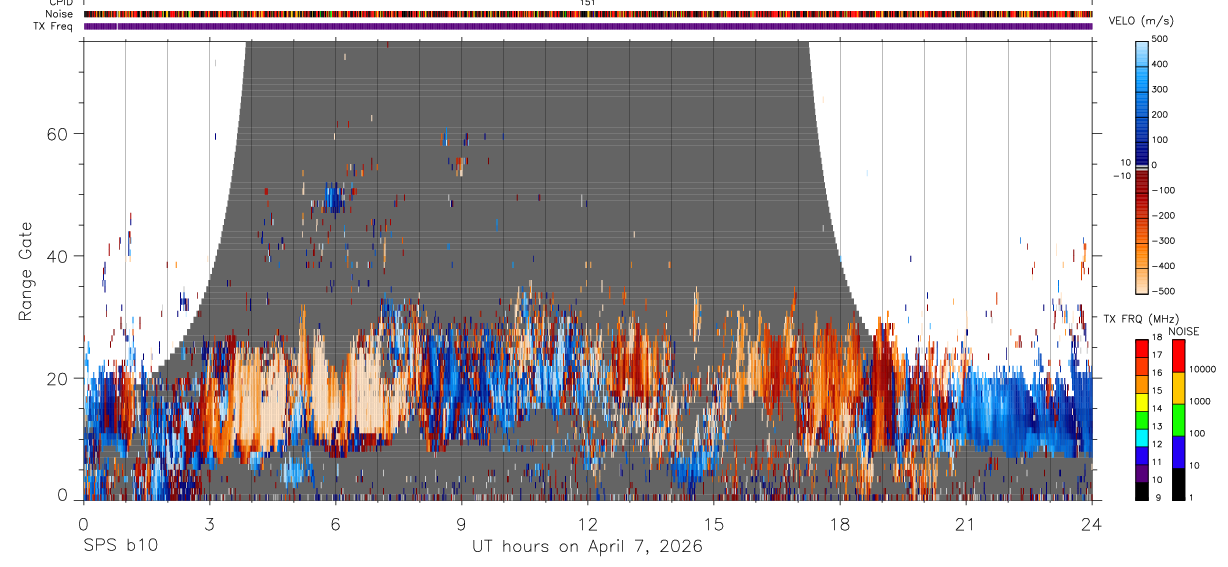Click the -500 tick on velocity colorbar
This screenshot has width=1228, height=567.
[x=1162, y=291]
